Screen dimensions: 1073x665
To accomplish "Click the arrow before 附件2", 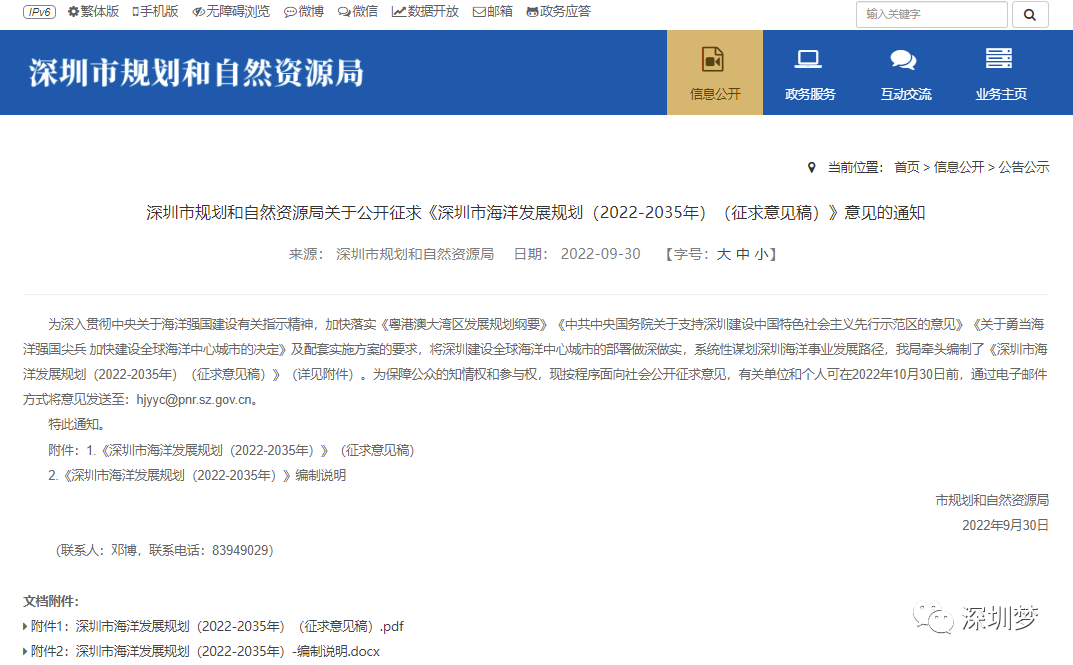I will point(25,651).
